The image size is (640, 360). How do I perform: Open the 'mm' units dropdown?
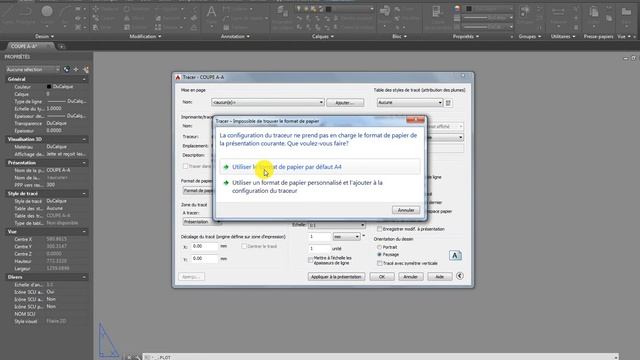[x=346, y=236]
